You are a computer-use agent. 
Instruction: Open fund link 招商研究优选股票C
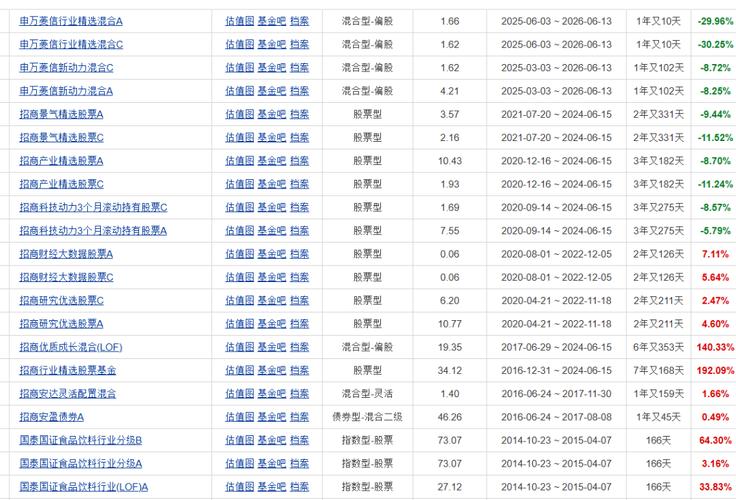tap(61, 300)
